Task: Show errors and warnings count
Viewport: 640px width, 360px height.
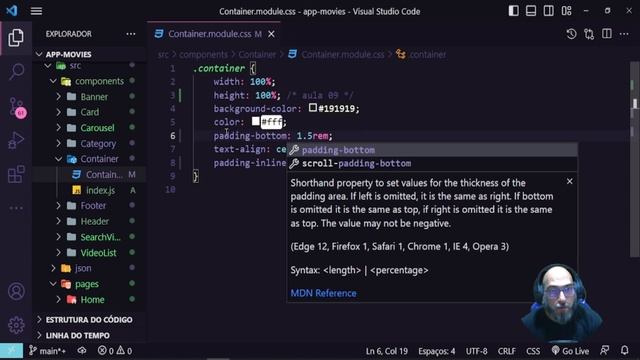Action: 115,351
